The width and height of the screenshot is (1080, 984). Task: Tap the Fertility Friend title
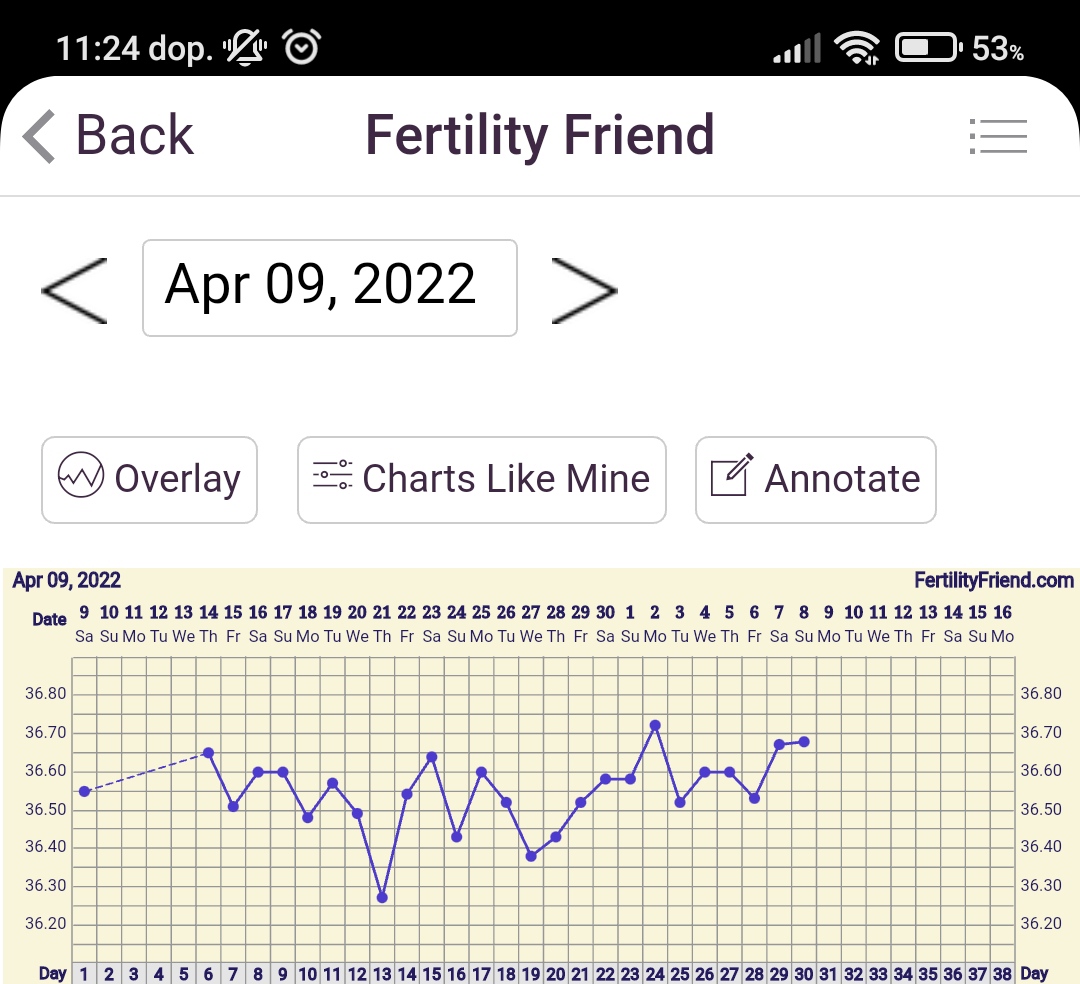(539, 136)
